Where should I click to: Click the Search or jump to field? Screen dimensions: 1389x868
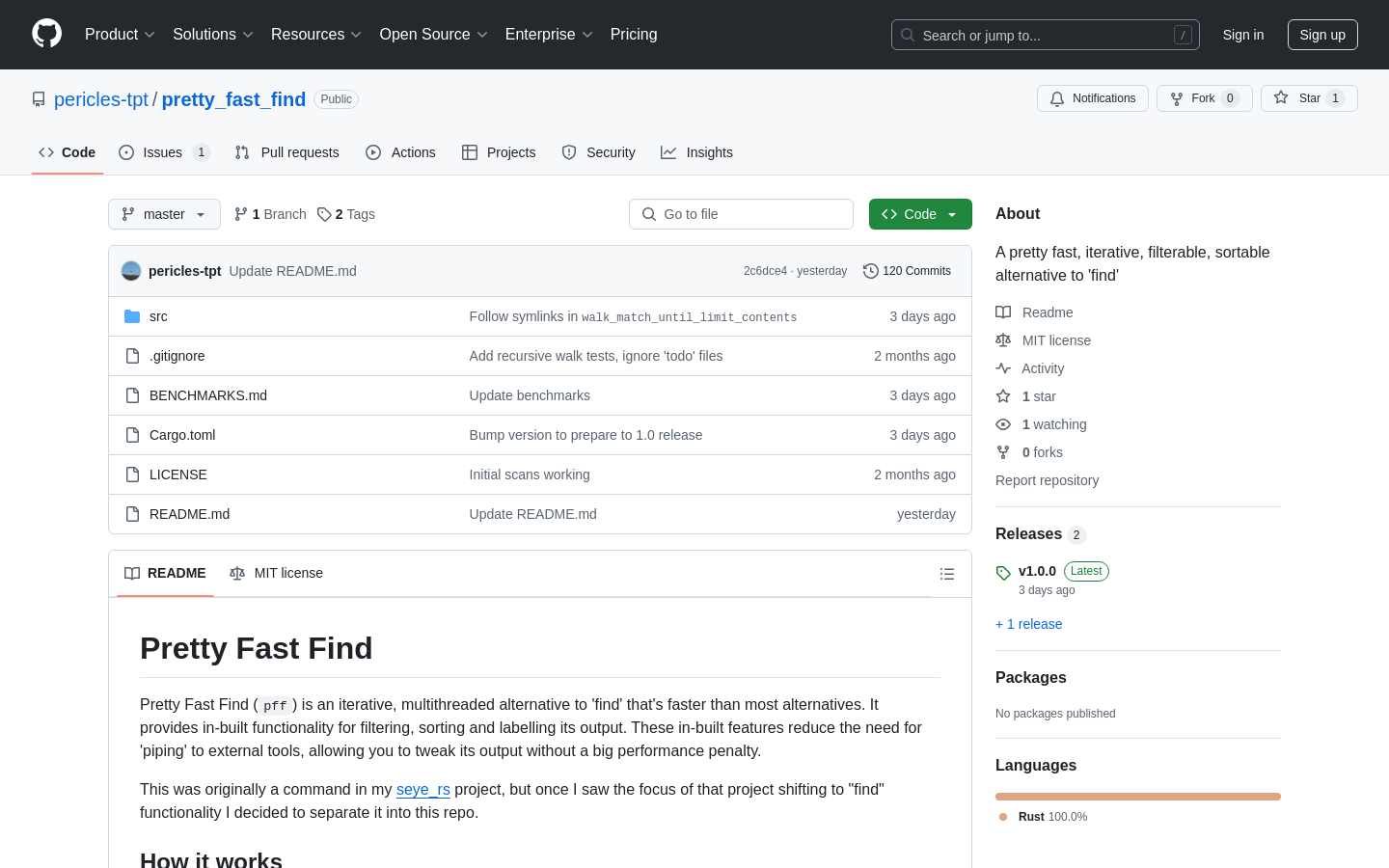pyautogui.click(x=1046, y=35)
